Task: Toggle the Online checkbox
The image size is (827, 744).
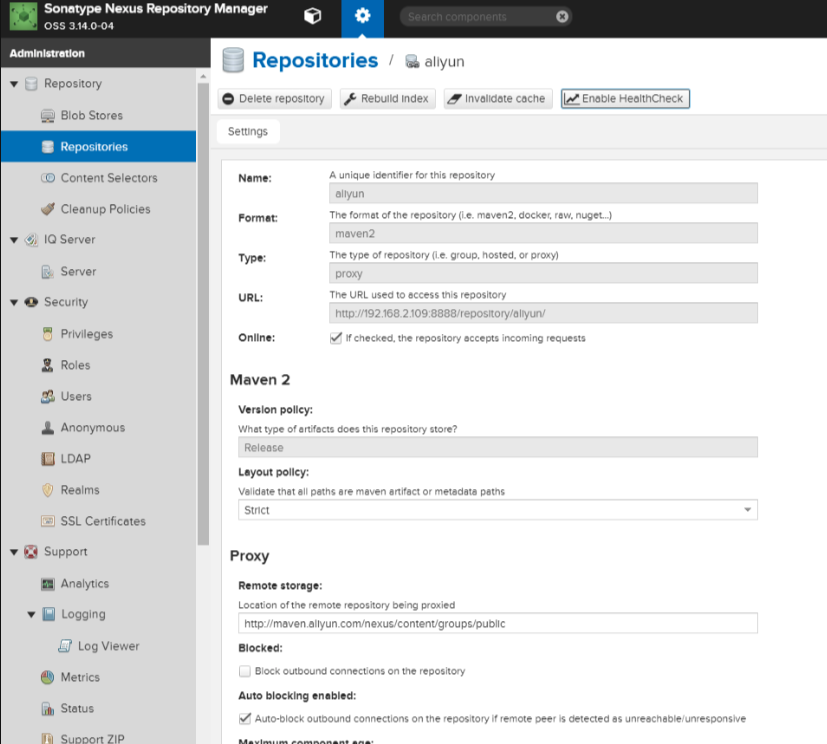Action: pyautogui.click(x=335, y=338)
